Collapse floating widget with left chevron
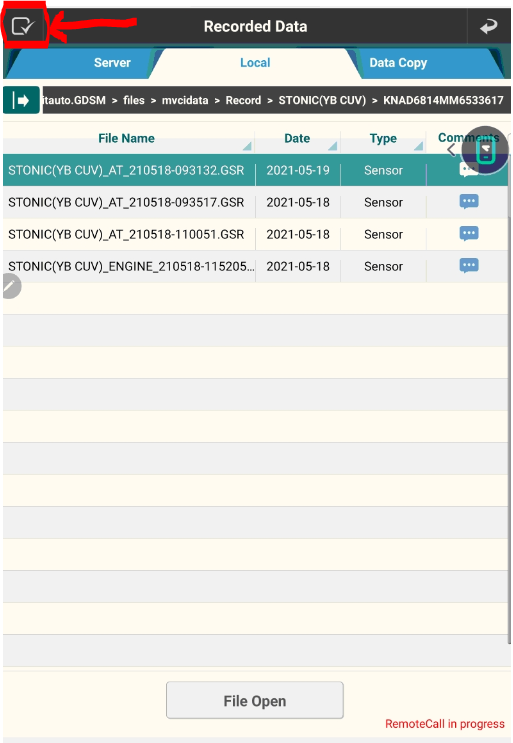Screen dimensions: 513x743 (x=451, y=150)
